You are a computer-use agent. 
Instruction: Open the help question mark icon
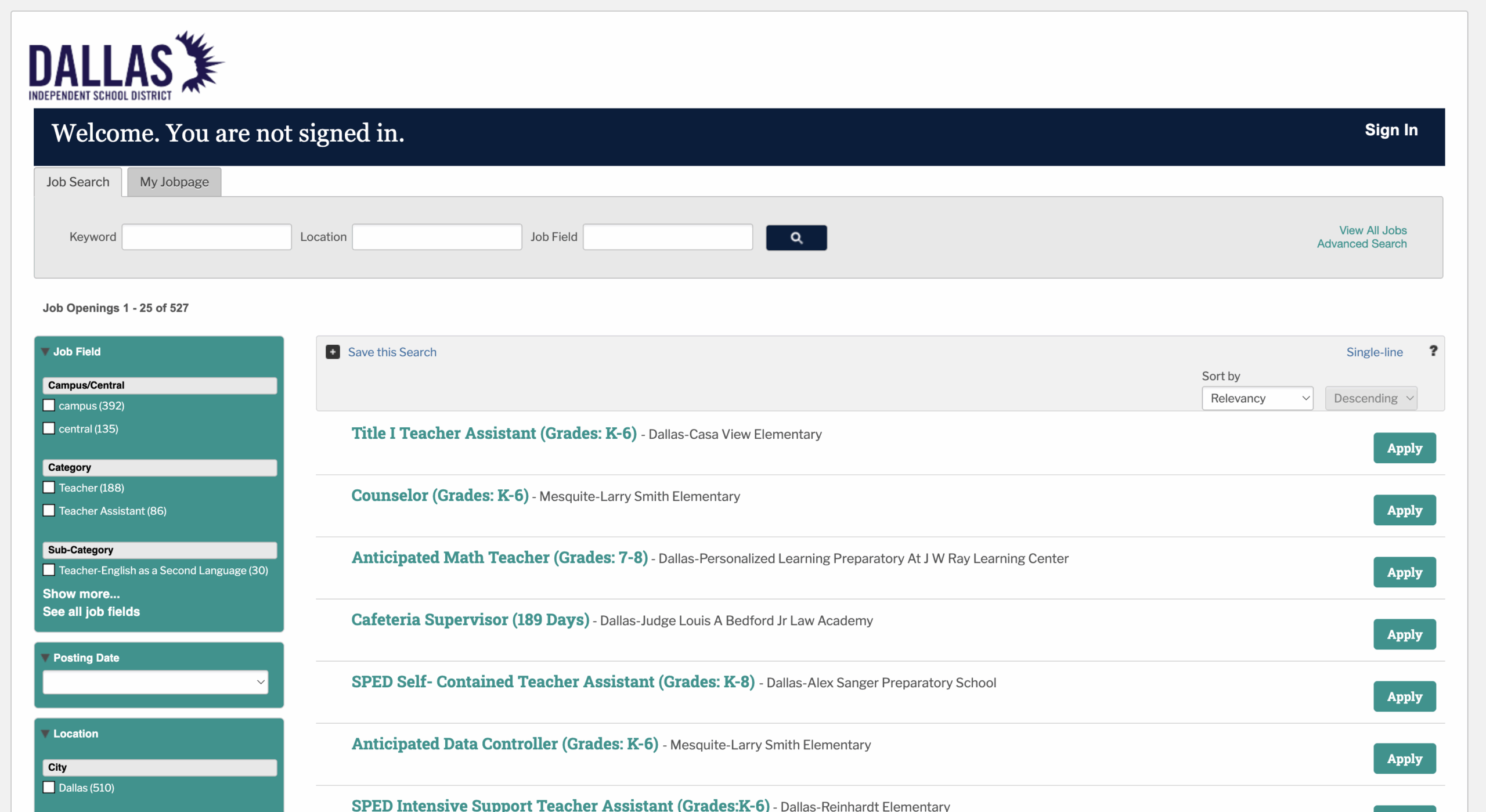pos(1433,351)
